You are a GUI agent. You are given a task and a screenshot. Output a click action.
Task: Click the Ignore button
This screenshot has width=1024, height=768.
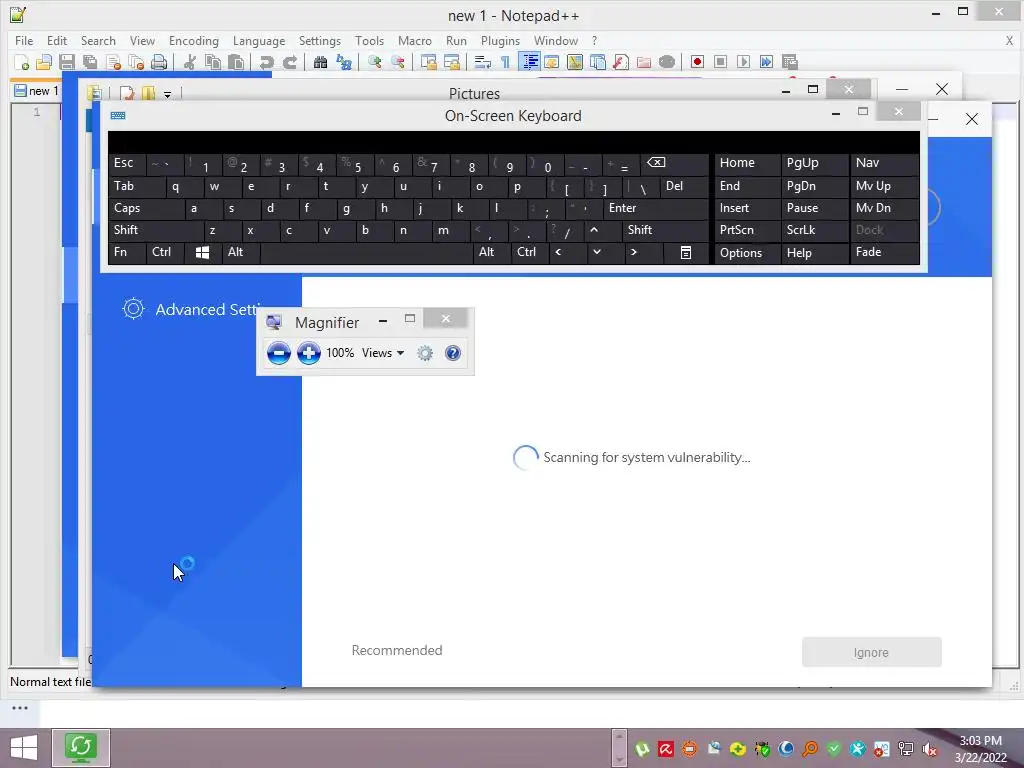872,652
